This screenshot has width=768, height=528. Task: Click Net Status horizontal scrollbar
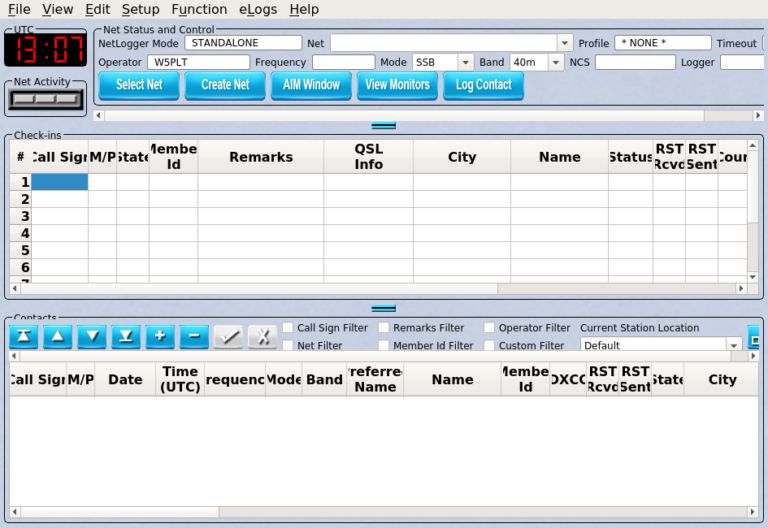[404, 116]
